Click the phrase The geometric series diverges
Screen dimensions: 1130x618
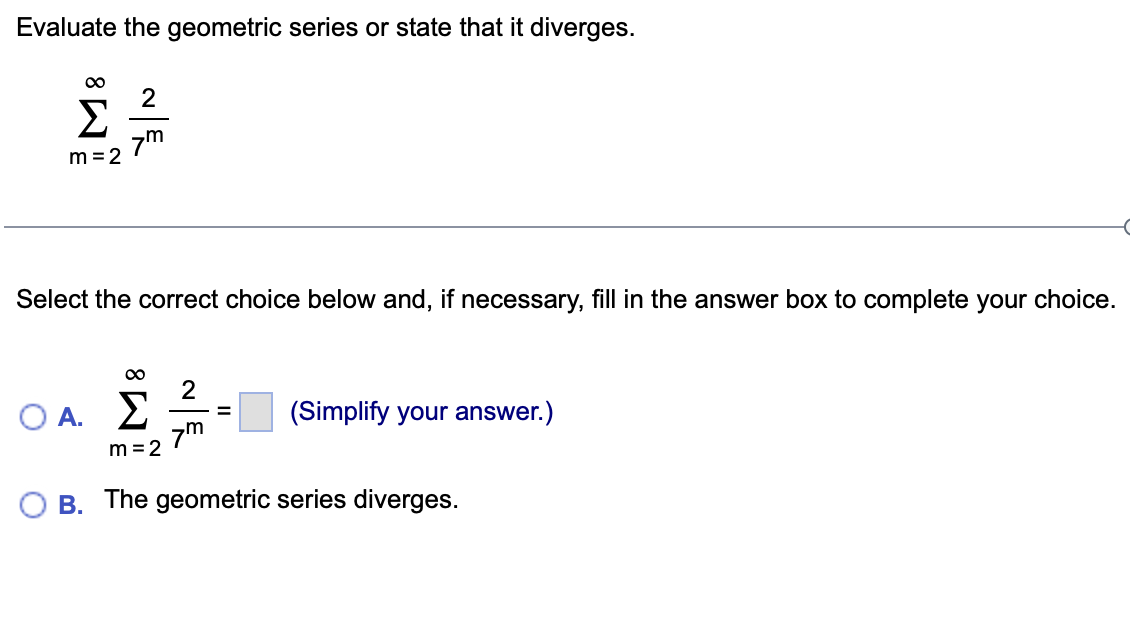pyautogui.click(x=281, y=499)
